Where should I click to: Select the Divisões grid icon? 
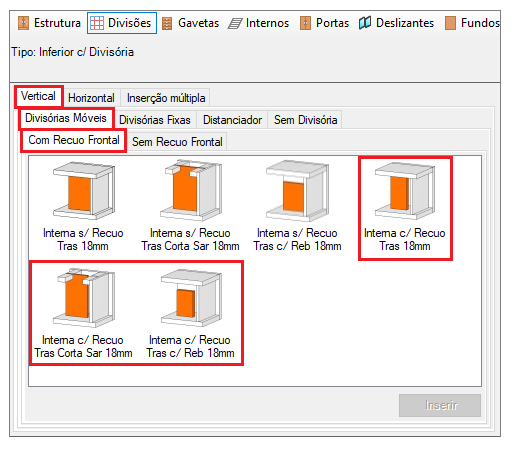[x=97, y=23]
